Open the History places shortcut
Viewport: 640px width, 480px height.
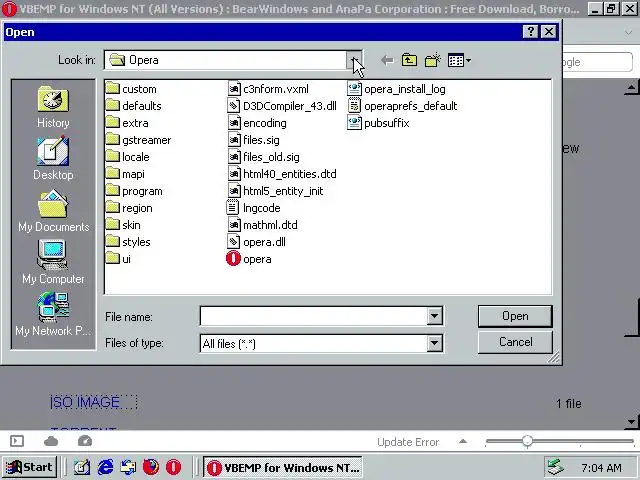pos(53,107)
